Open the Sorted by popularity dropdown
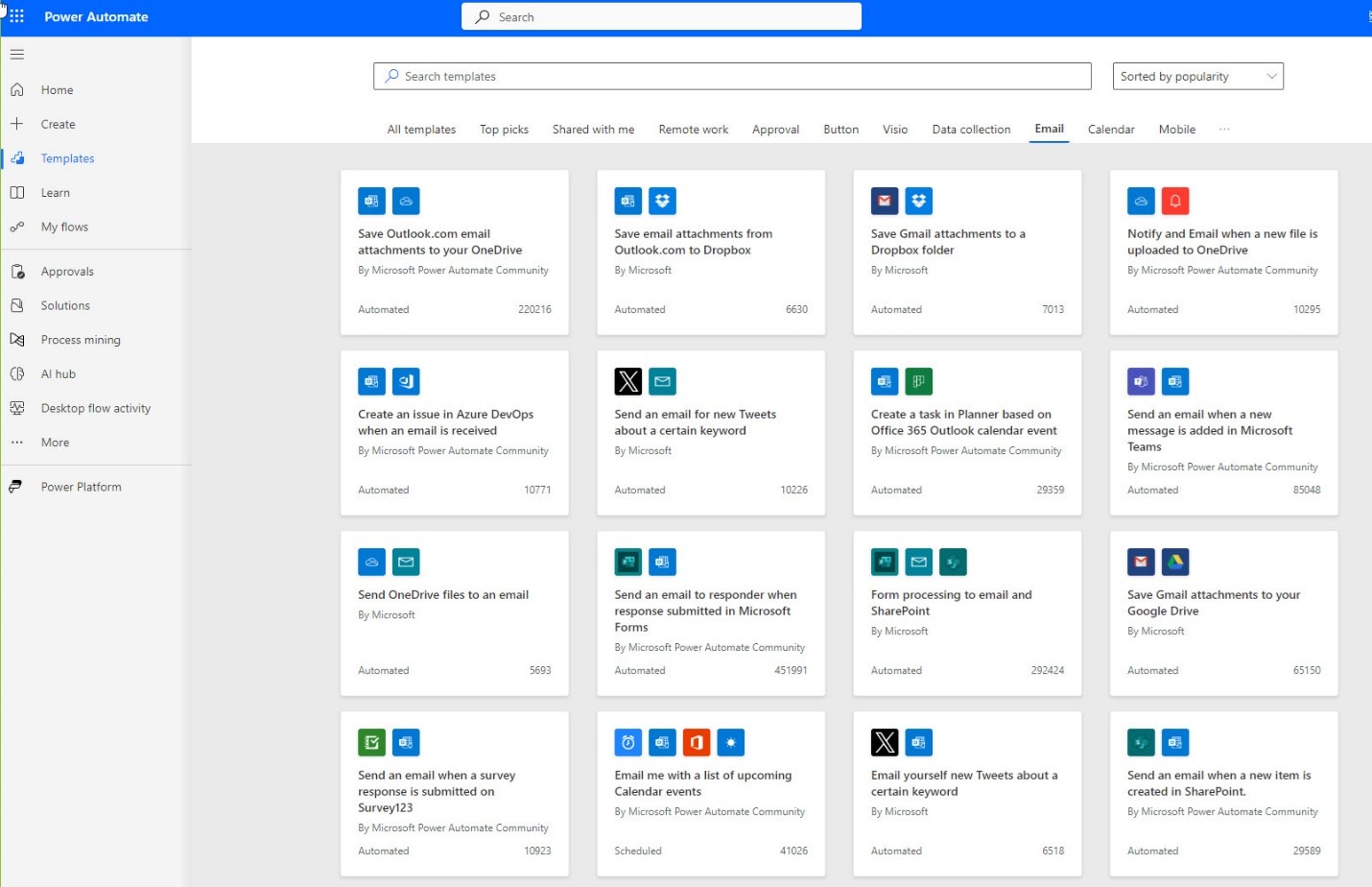 pyautogui.click(x=1196, y=76)
